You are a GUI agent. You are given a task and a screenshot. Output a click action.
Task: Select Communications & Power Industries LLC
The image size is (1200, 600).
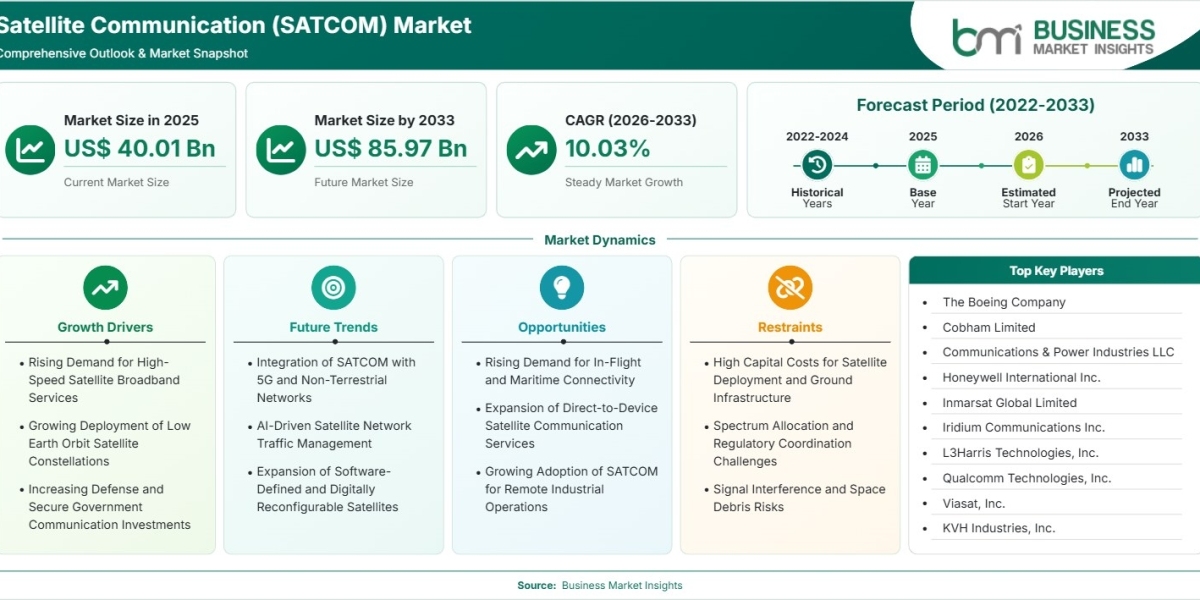point(1058,352)
